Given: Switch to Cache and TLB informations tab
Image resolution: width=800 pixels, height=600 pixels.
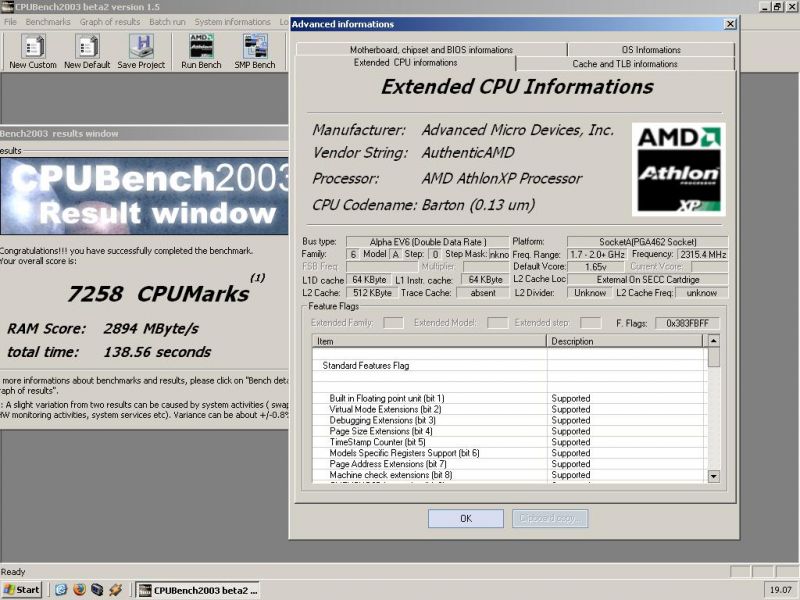Looking at the screenshot, I should [625, 64].
